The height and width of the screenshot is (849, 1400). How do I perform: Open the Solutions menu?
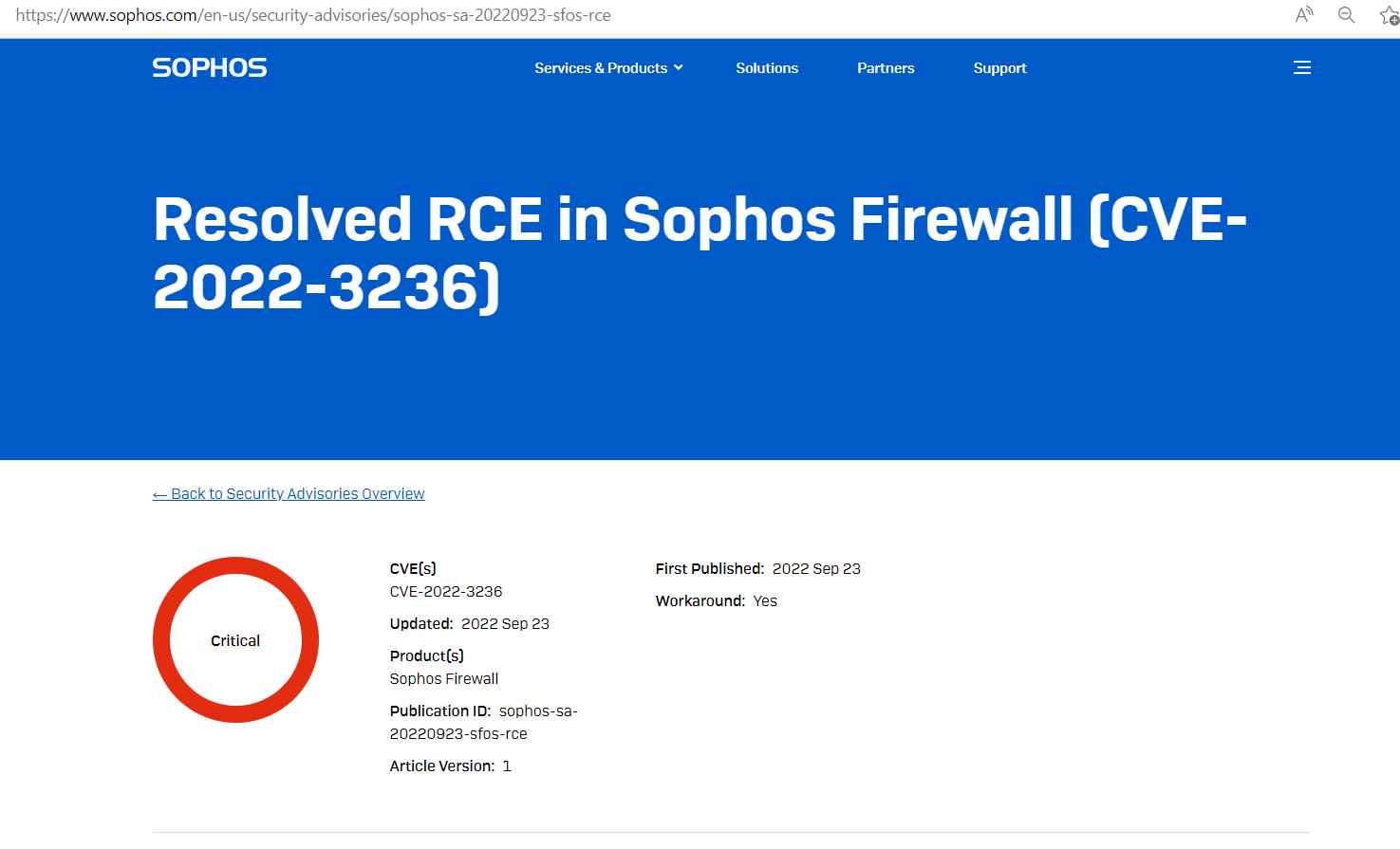click(767, 68)
